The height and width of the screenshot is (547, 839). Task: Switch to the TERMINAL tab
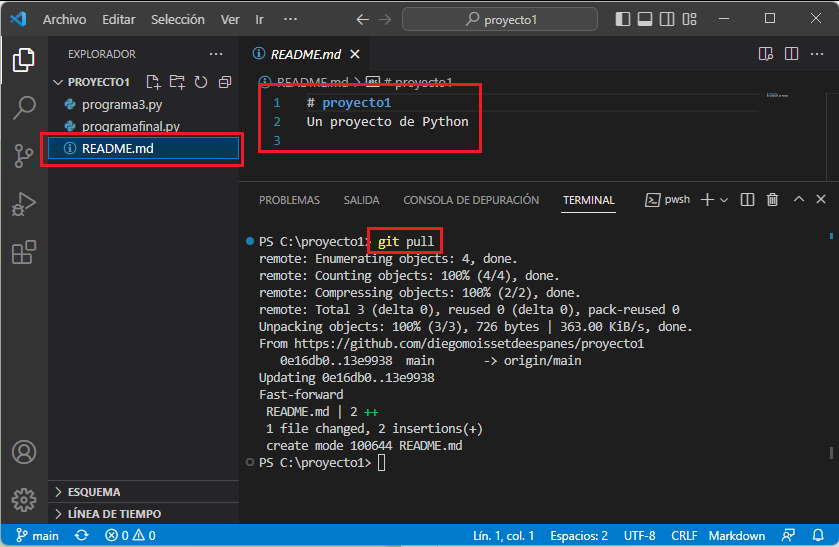click(589, 200)
